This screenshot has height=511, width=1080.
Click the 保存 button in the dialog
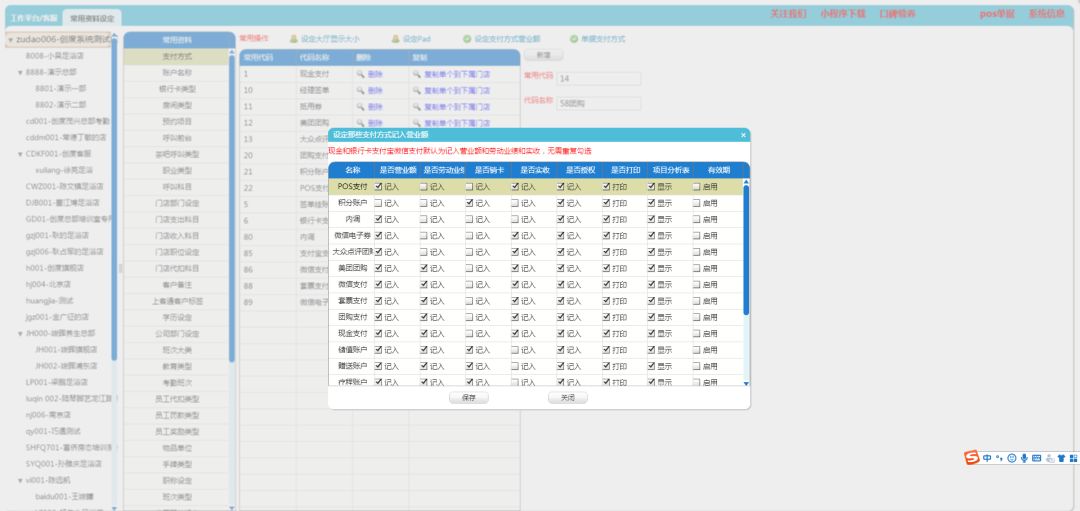[x=469, y=397]
